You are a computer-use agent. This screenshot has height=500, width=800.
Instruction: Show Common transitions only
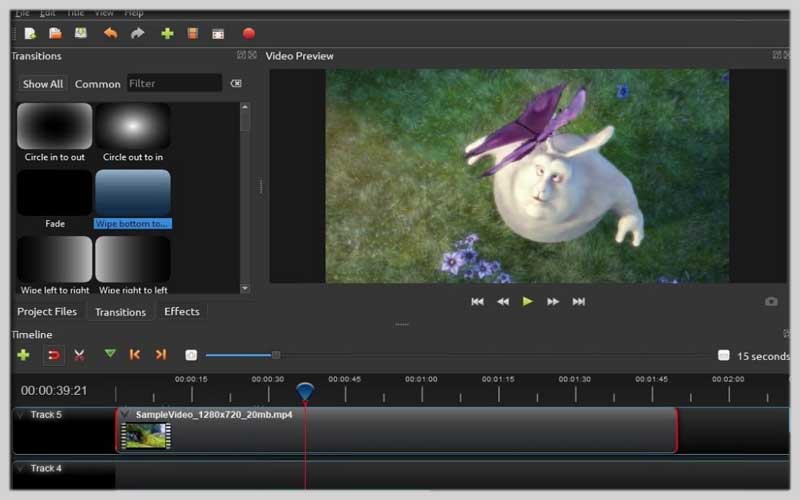click(97, 84)
